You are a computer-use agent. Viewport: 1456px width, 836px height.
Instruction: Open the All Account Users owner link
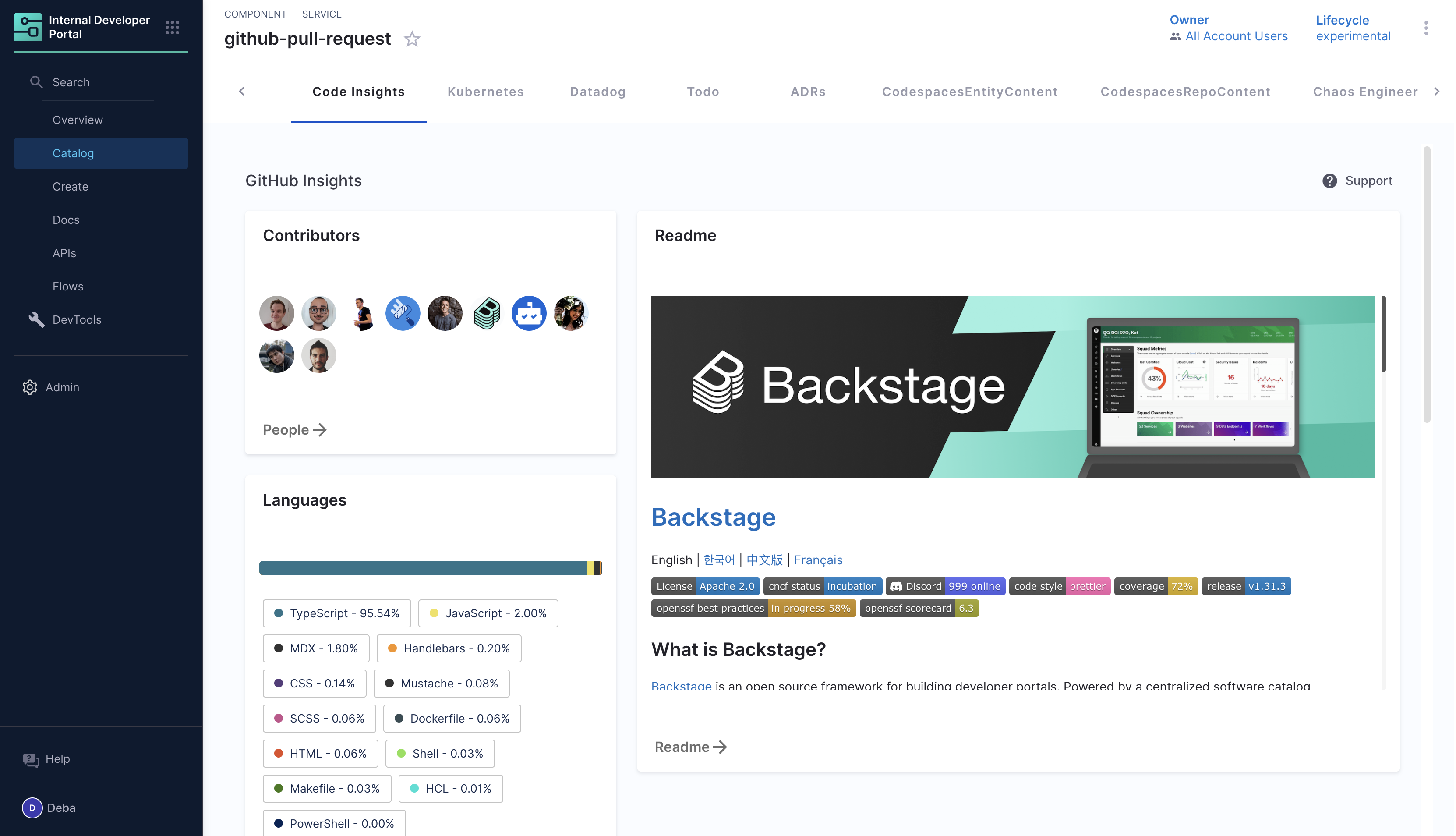[x=1236, y=36]
